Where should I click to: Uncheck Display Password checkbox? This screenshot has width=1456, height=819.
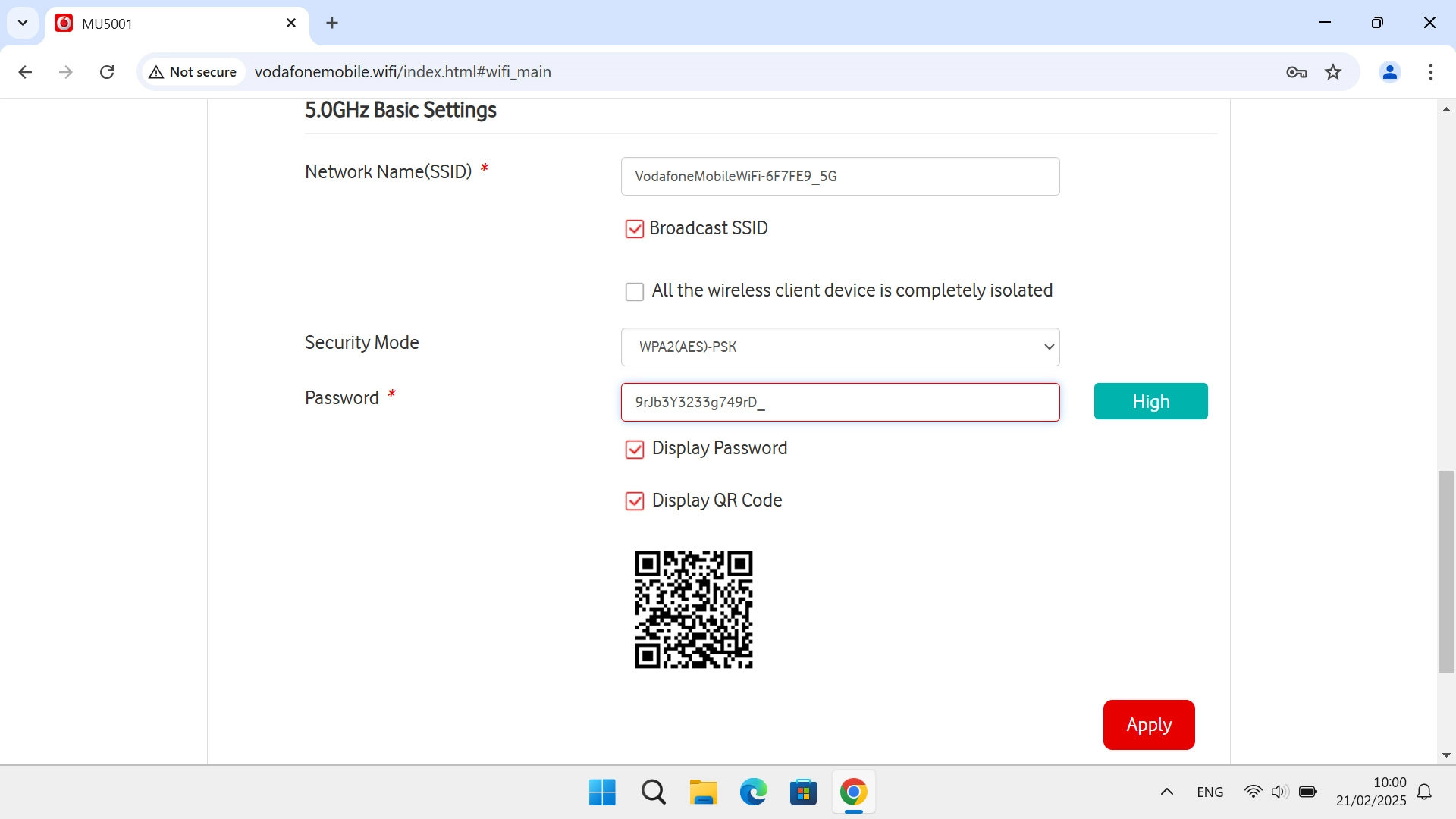[634, 450]
